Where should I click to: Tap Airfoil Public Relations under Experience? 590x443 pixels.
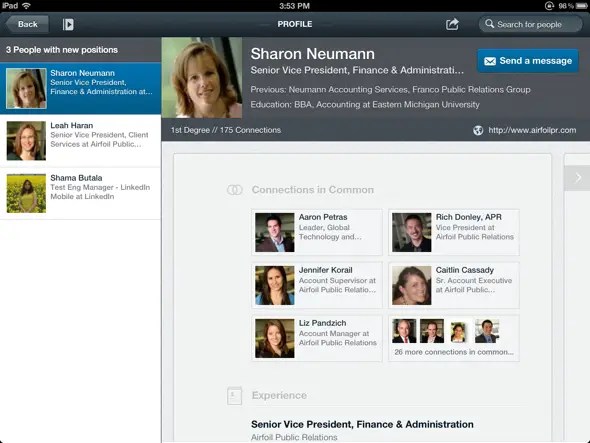(294, 437)
